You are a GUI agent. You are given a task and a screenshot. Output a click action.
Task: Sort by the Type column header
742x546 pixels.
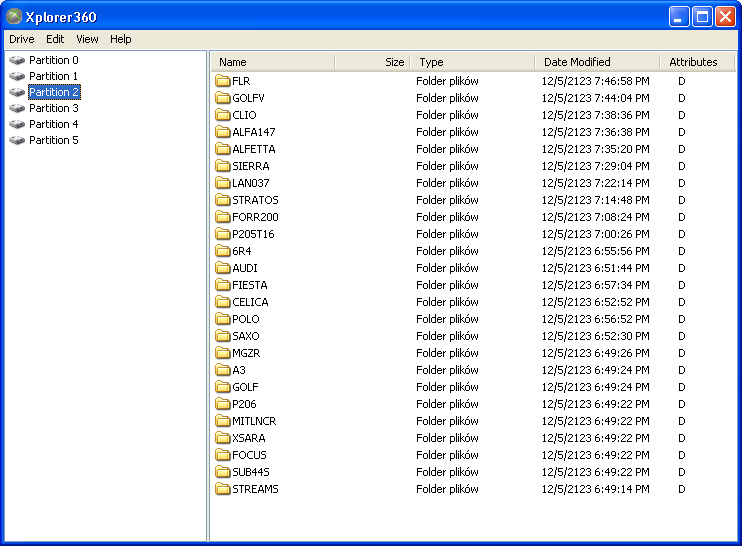pos(473,62)
